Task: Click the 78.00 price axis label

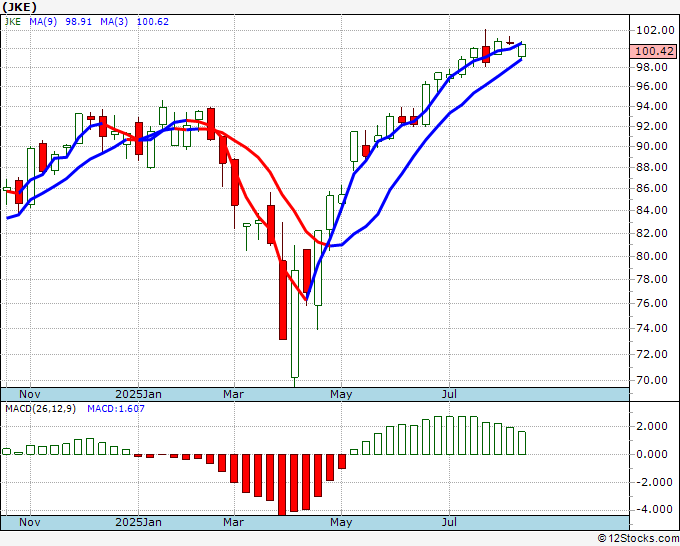Action: (652, 279)
